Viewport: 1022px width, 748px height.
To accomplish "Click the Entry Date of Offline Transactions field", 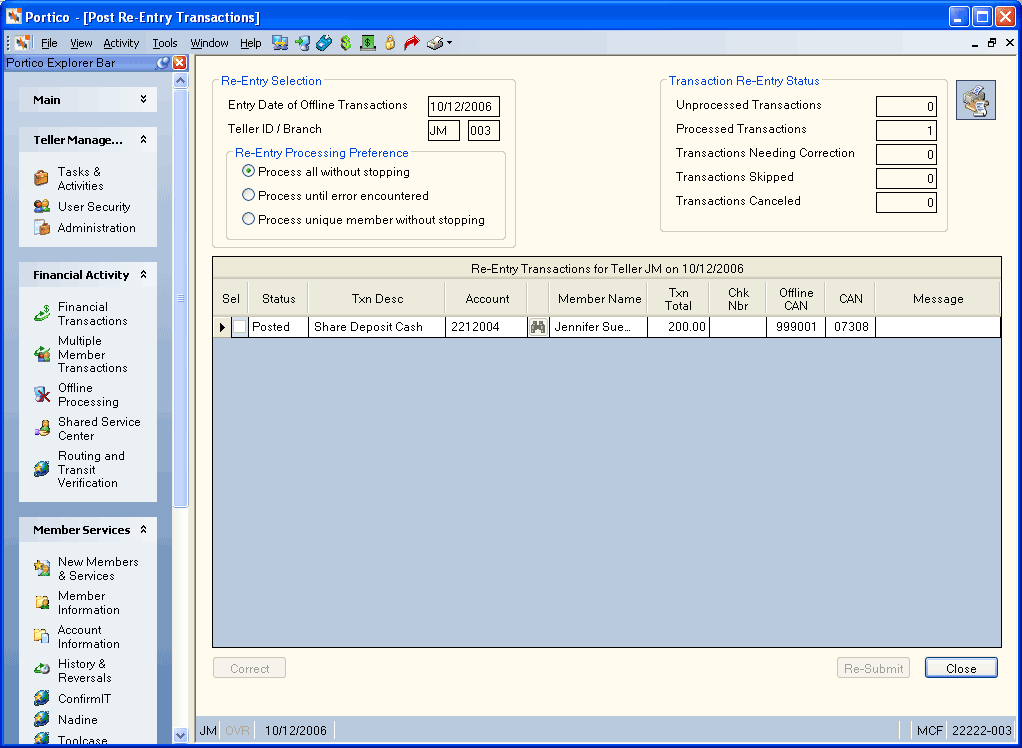I will (463, 106).
